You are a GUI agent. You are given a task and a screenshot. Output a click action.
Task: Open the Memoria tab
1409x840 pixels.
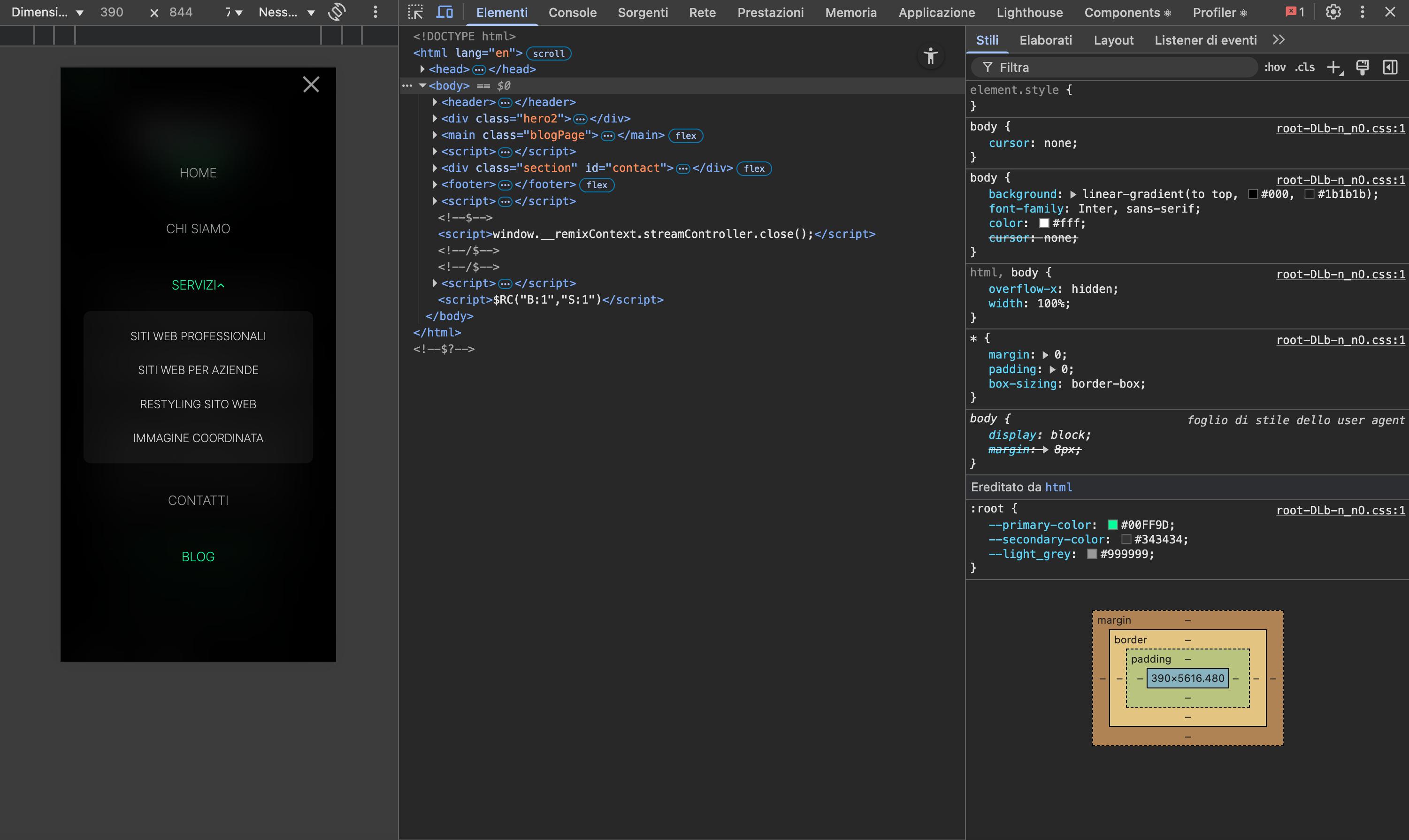pyautogui.click(x=851, y=13)
